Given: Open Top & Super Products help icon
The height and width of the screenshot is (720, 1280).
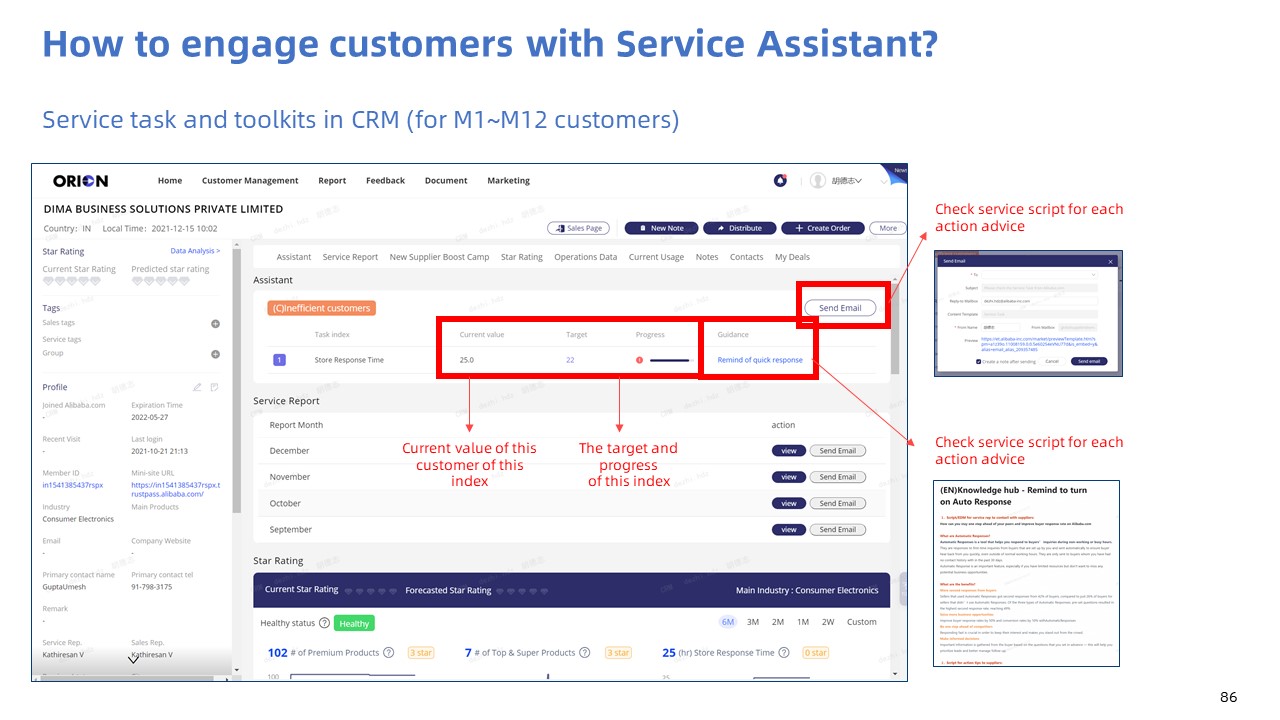Looking at the screenshot, I should [x=585, y=653].
